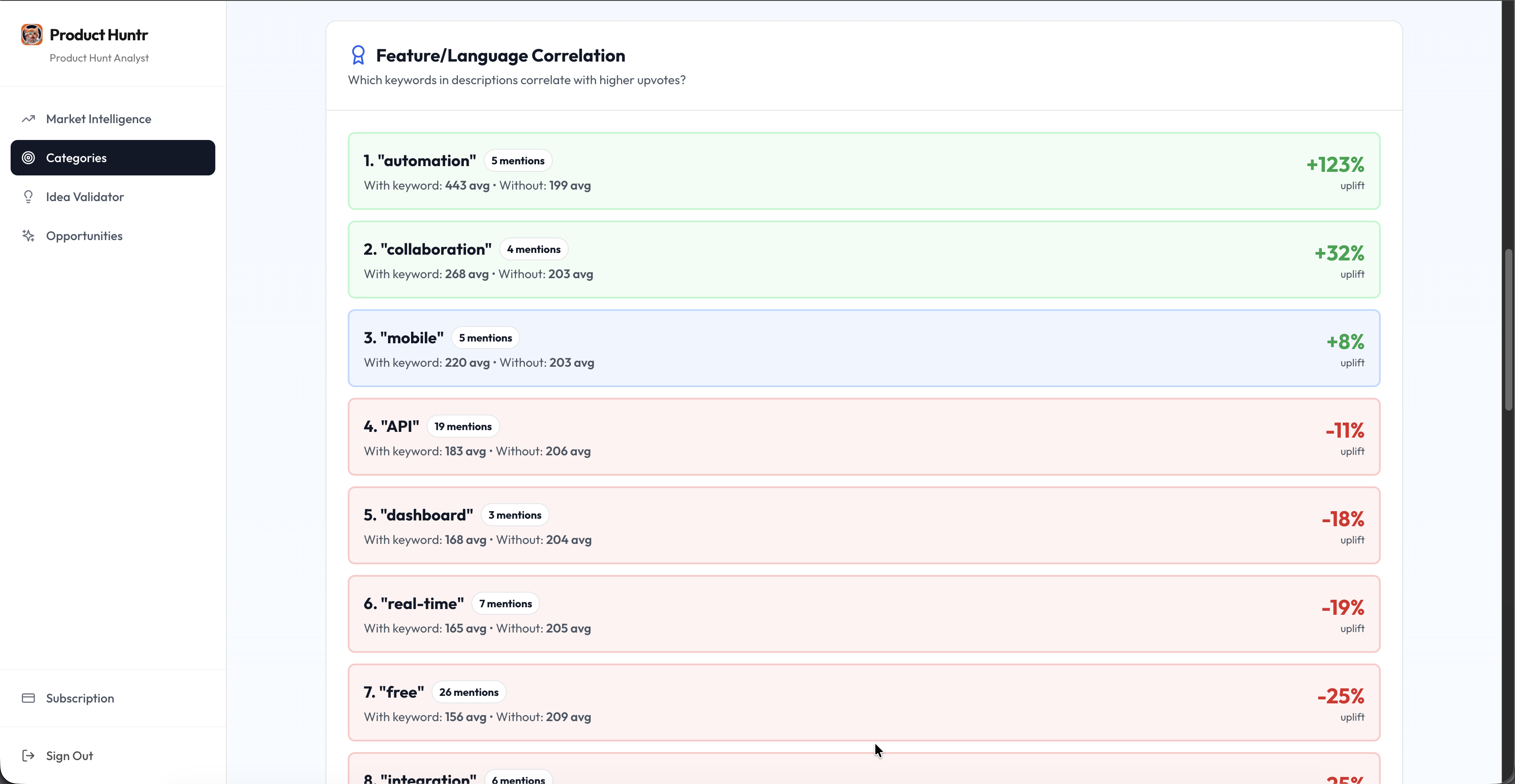Click the 26 mentions badge on free
The image size is (1515, 784).
point(469,692)
